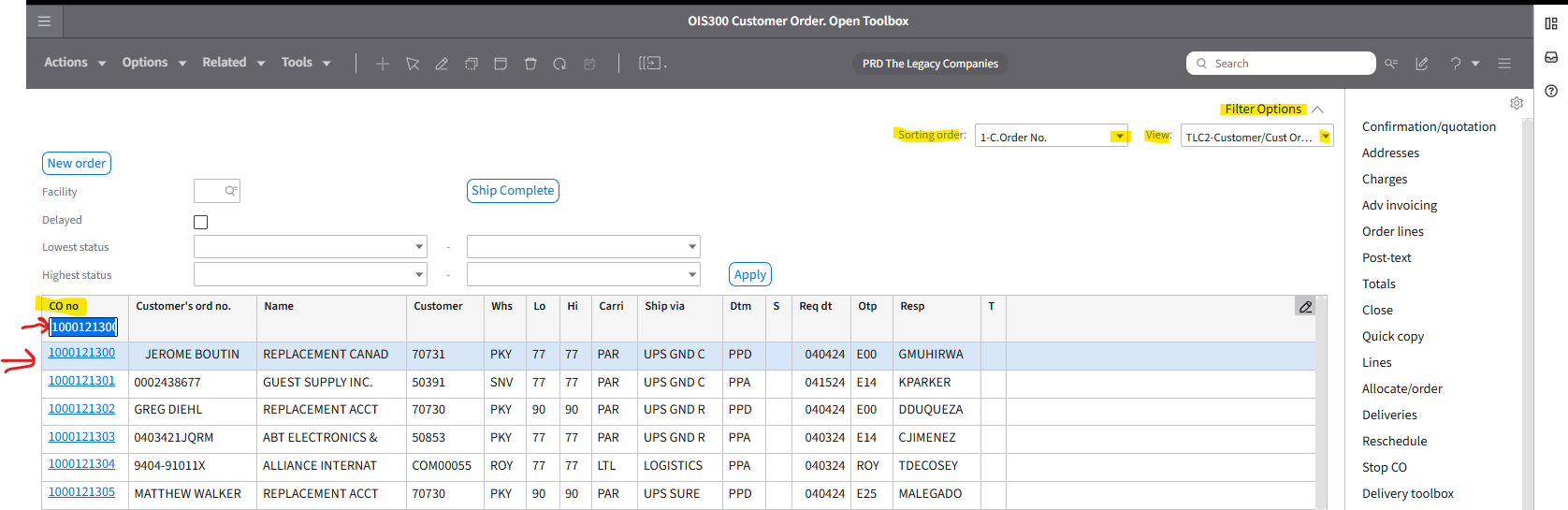Click the Apply button
Screen dimensions: 1568x510
pos(750,274)
